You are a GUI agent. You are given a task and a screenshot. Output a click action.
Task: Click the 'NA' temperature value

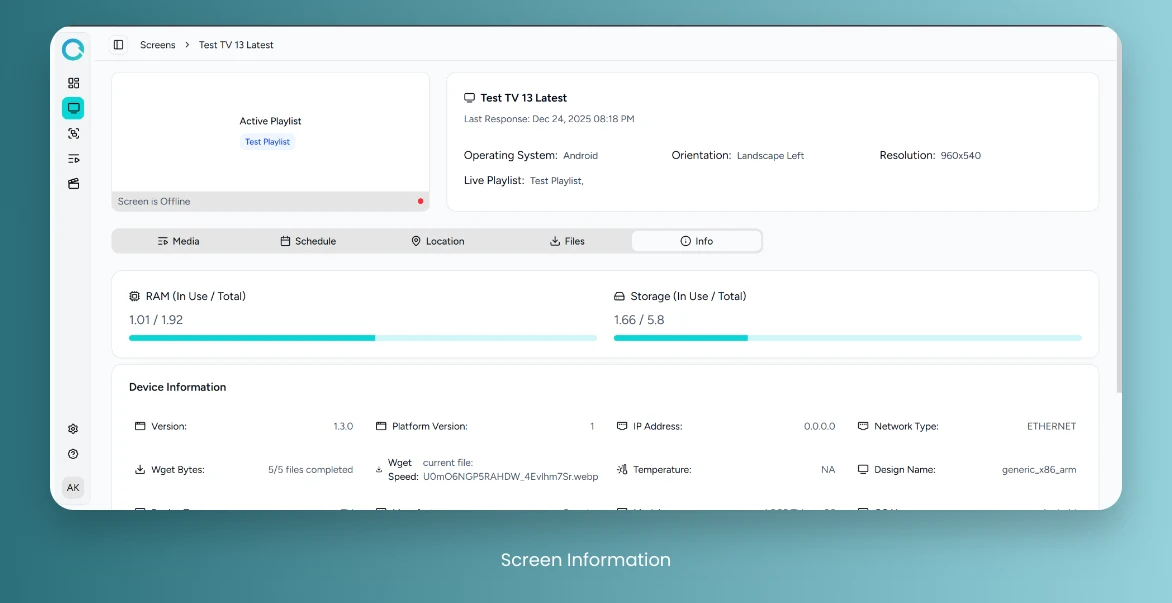(x=828, y=470)
